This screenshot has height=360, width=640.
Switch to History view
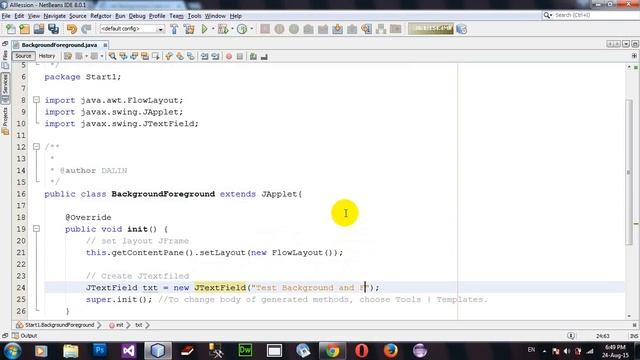[47, 56]
